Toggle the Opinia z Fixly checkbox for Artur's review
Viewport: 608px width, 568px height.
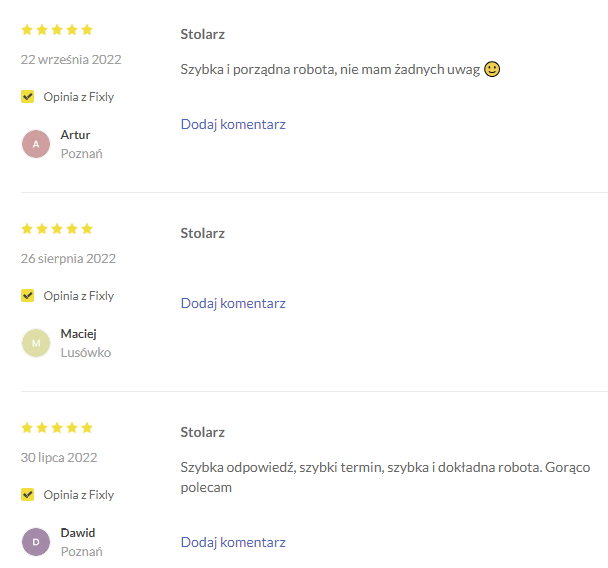click(28, 97)
